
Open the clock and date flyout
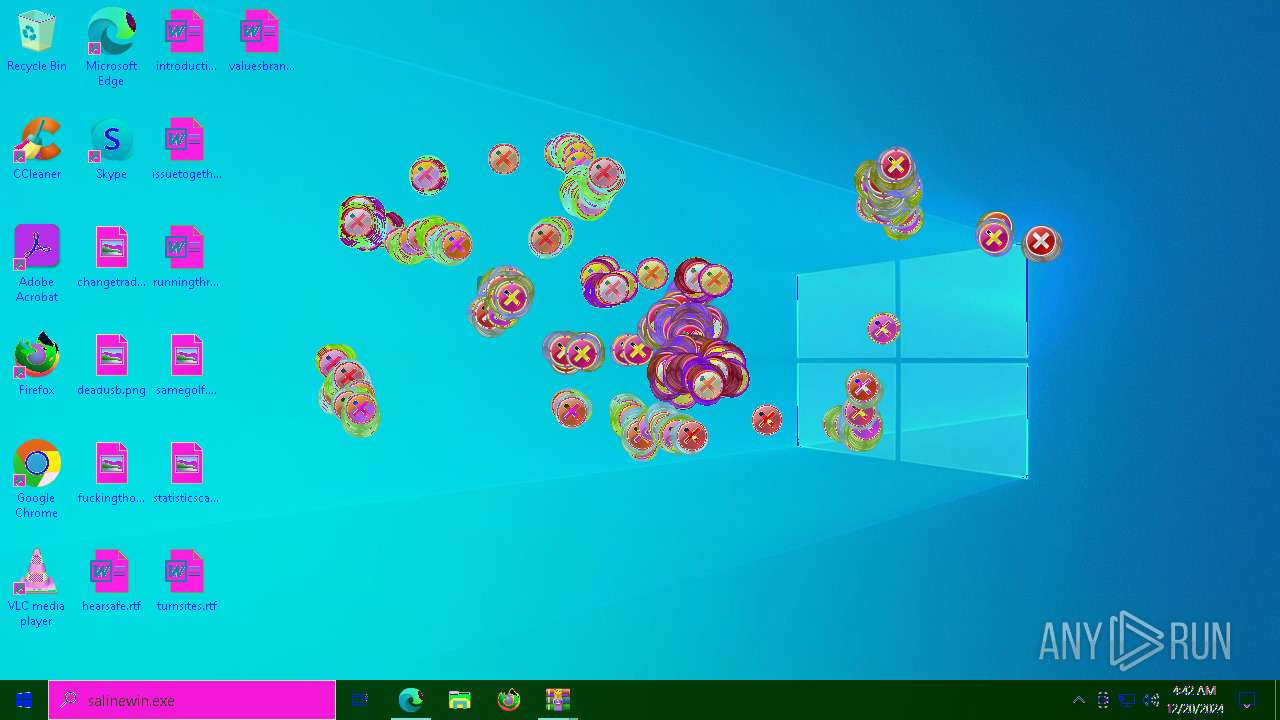coord(1195,700)
